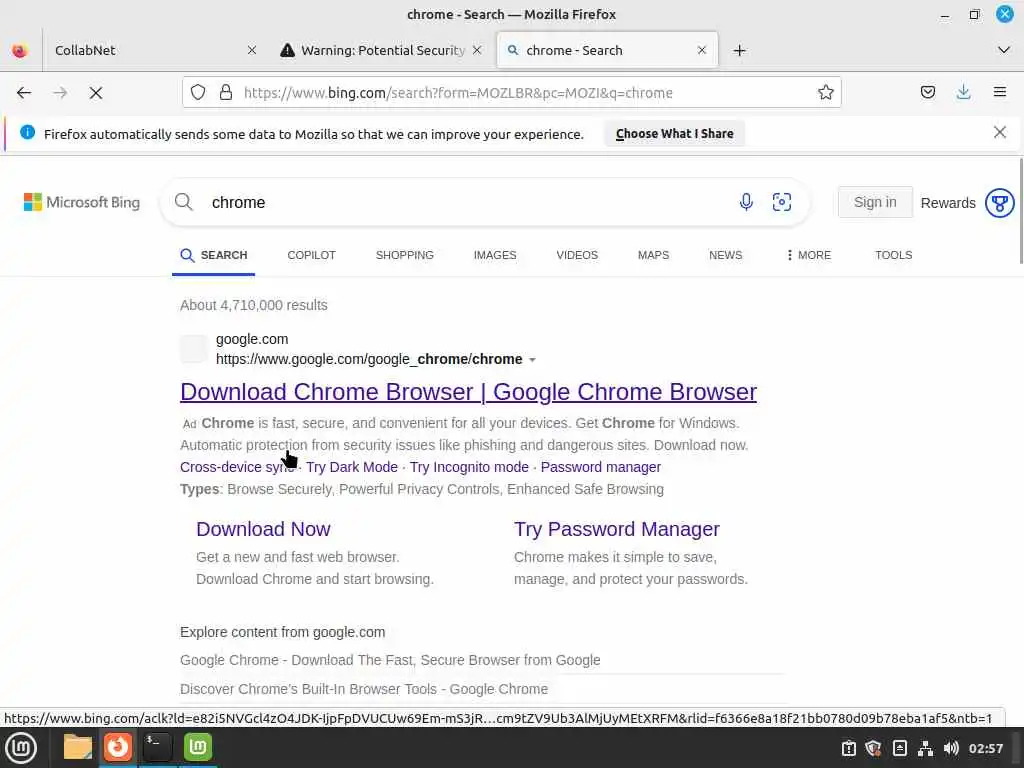Close the chrome - Search tab
The height and width of the screenshot is (768, 1024).
701,50
